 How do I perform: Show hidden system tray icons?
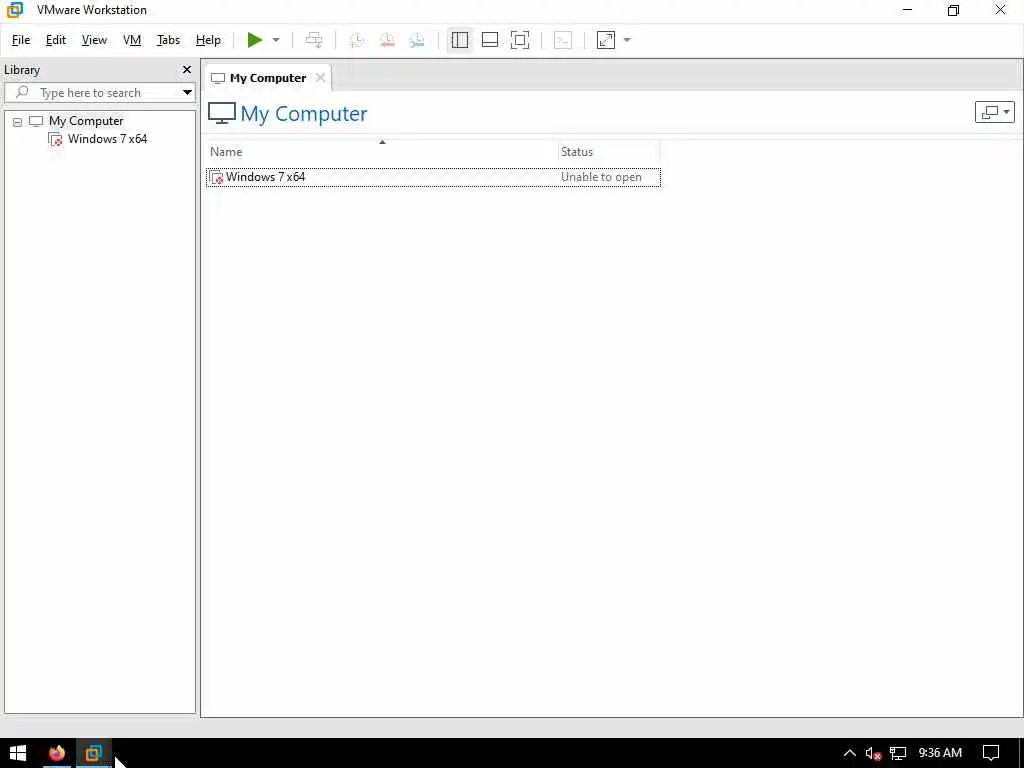pos(850,753)
